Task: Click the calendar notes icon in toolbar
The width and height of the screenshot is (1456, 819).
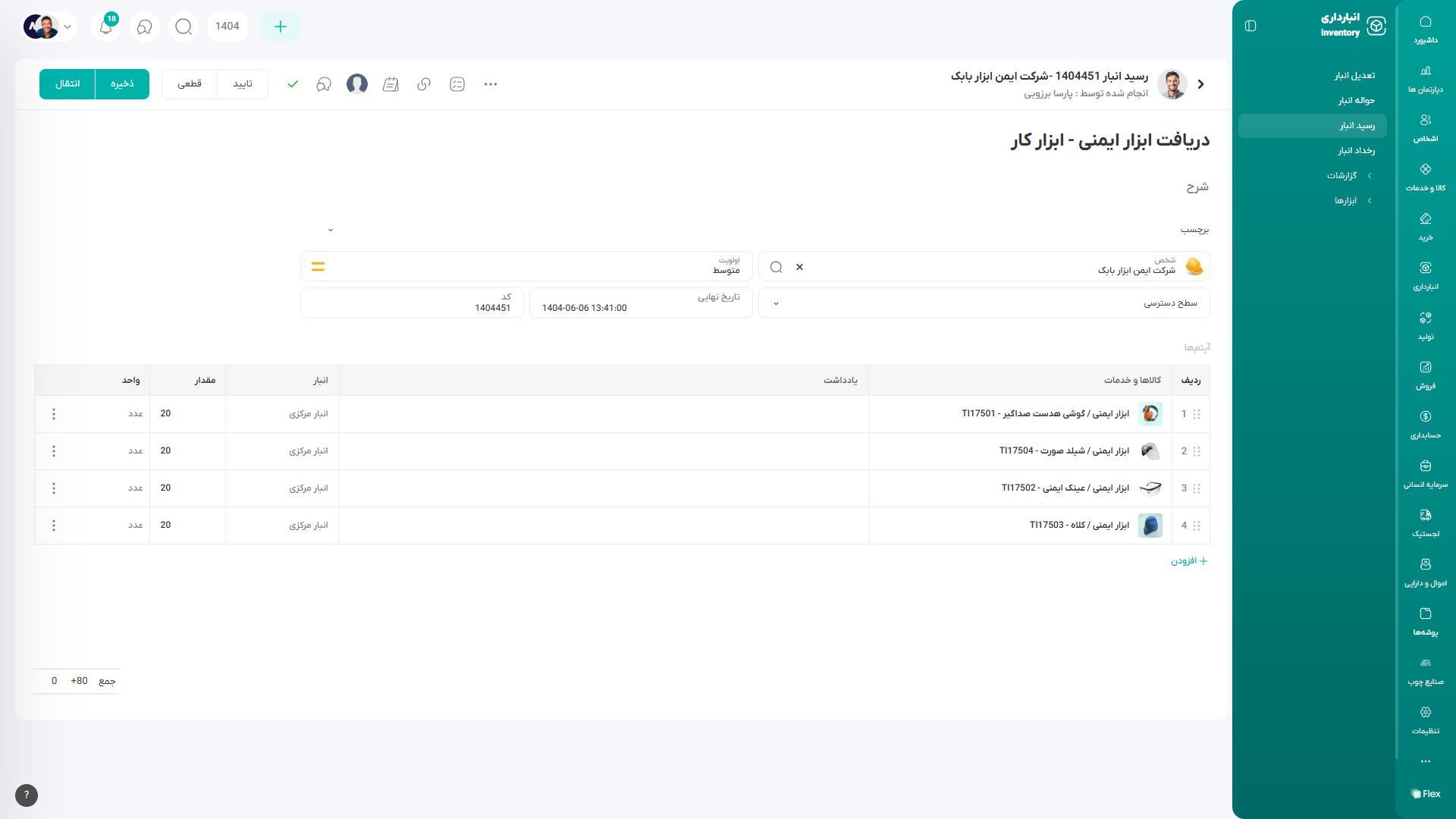Action: pyautogui.click(x=391, y=84)
